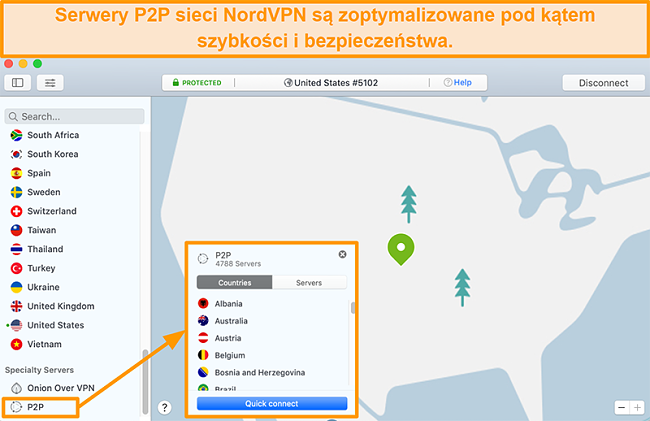Choose Onion Over VPN label
Screen dimensions: 650x421
61,388
